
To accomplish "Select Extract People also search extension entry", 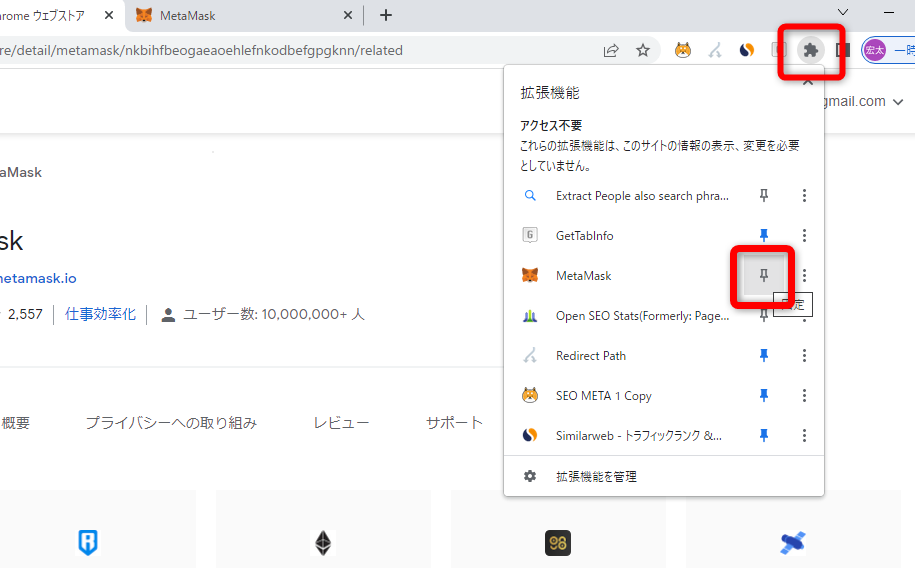I will [642, 196].
